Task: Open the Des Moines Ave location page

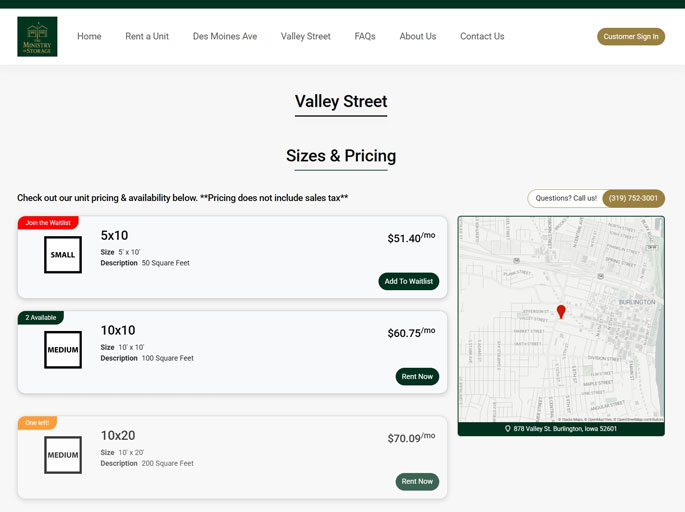Action: tap(225, 37)
